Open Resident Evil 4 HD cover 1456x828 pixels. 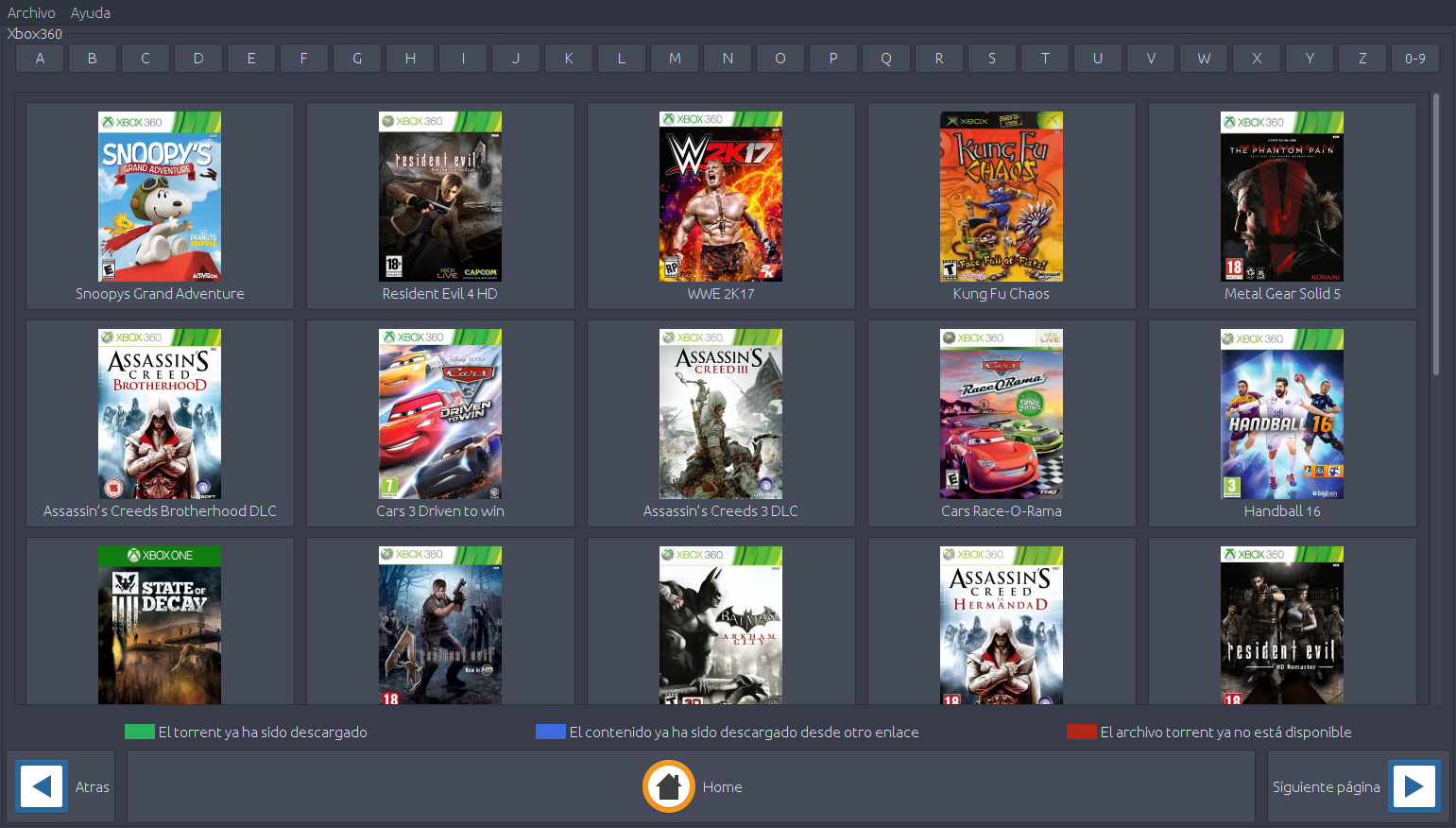[440, 197]
